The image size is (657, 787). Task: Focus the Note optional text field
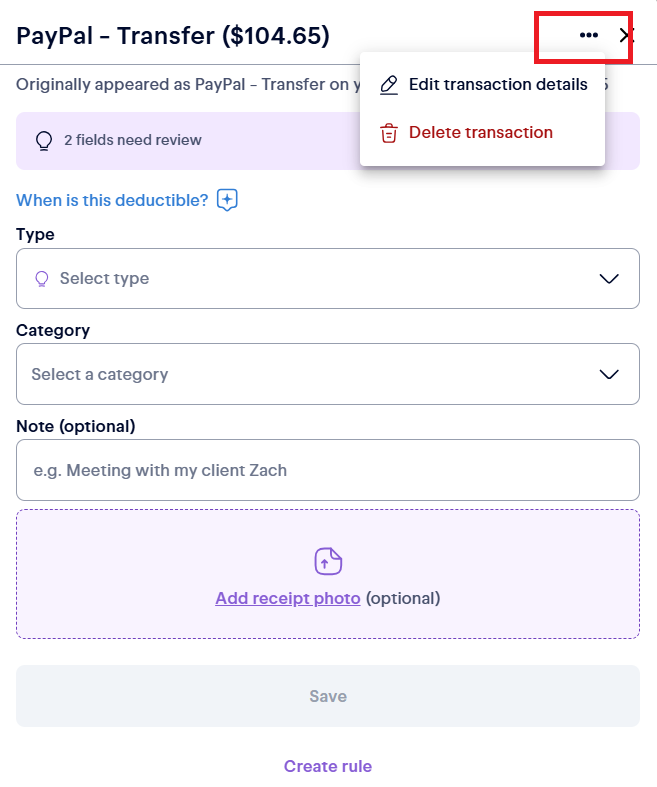pyautogui.click(x=328, y=470)
